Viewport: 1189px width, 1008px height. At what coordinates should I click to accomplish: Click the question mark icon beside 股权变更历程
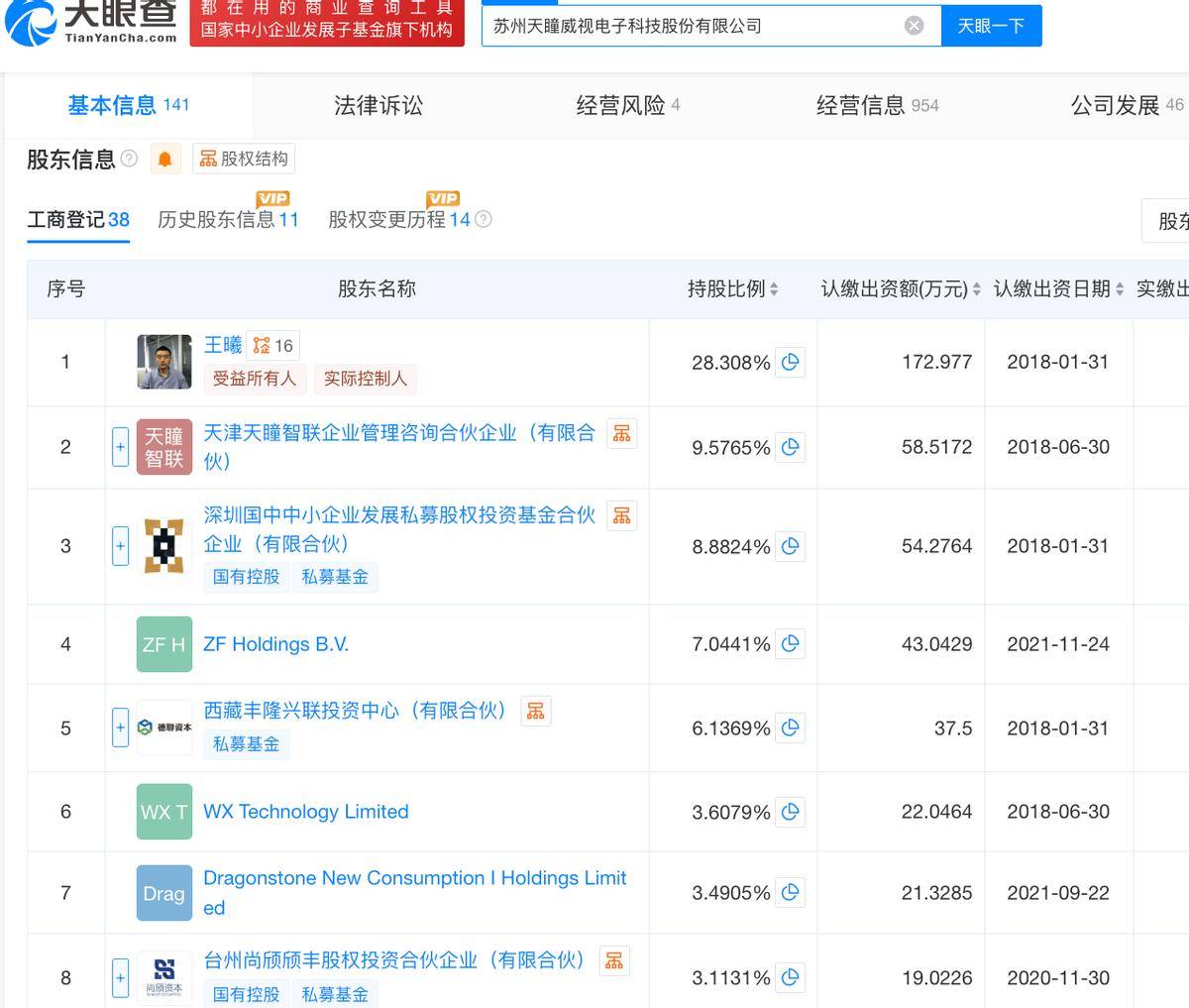[484, 220]
